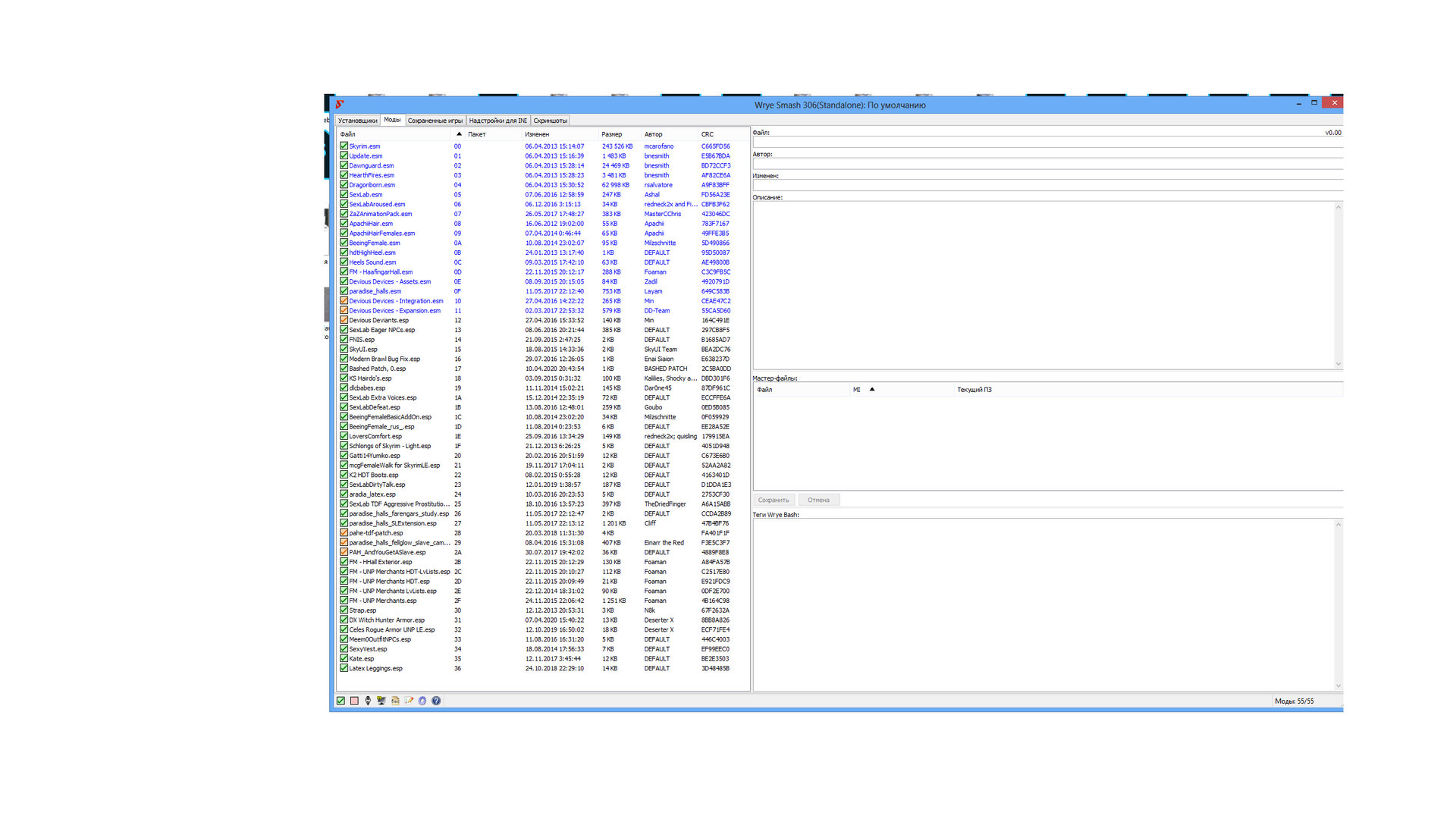Uncheck the SkyUI.esp checkbox
1456x819 pixels.
point(344,349)
